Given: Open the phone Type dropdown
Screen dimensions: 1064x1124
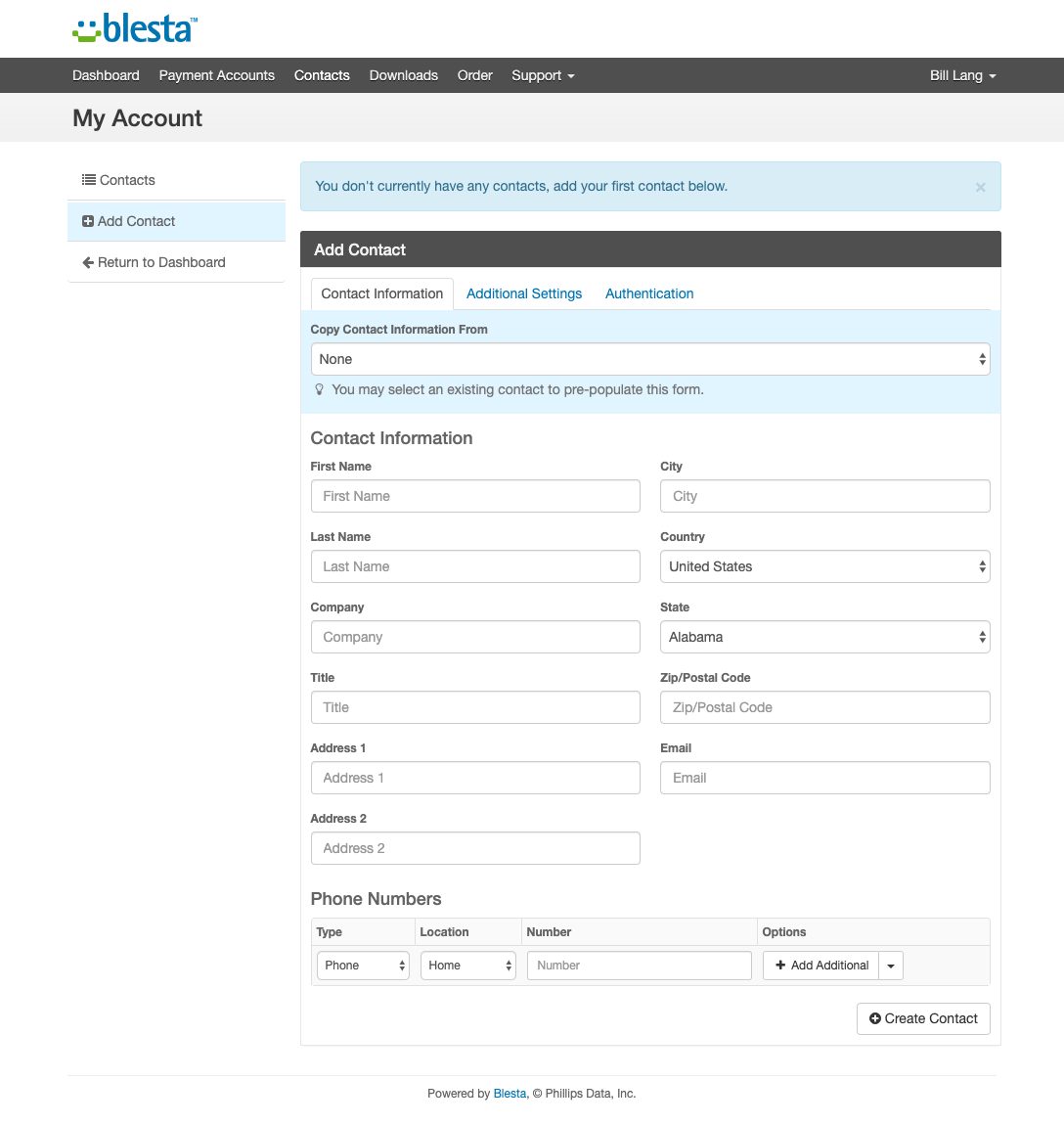Looking at the screenshot, I should click(x=363, y=965).
